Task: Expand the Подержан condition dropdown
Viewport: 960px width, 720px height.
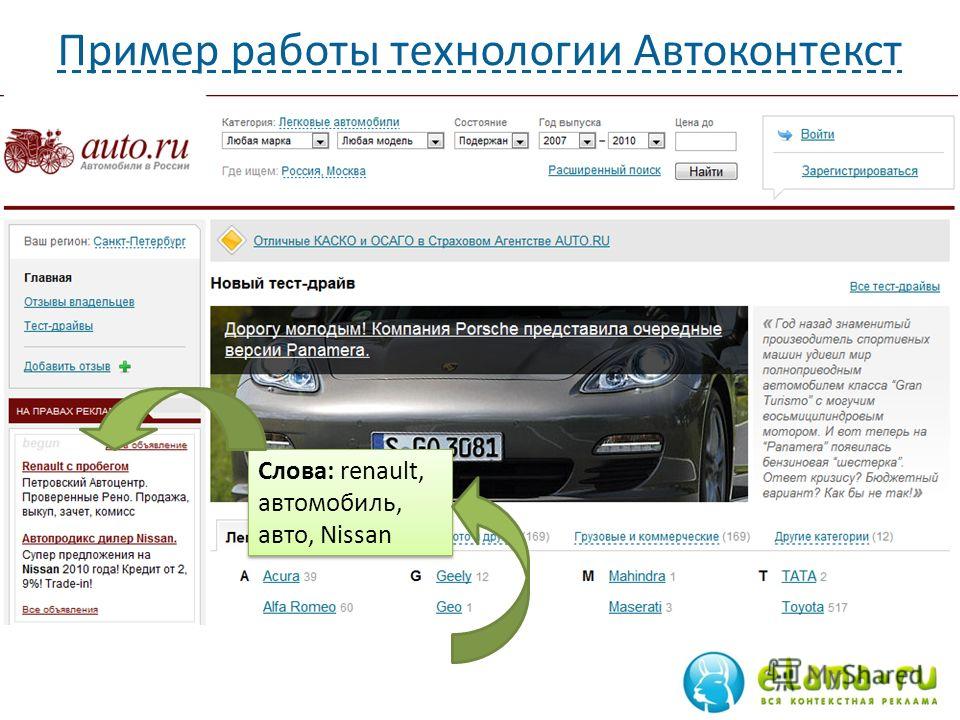Action: 491,141
